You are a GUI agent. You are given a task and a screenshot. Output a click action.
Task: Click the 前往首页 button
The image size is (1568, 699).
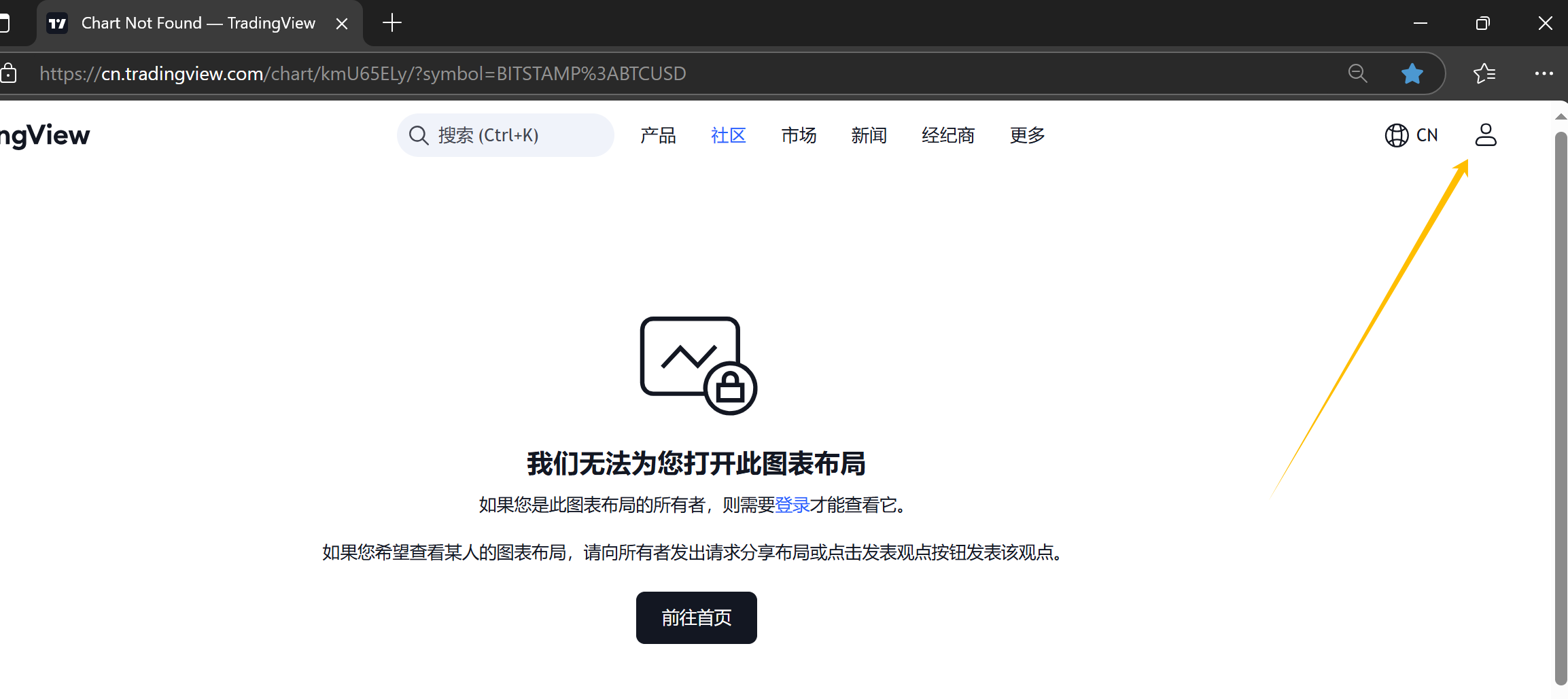click(x=696, y=617)
